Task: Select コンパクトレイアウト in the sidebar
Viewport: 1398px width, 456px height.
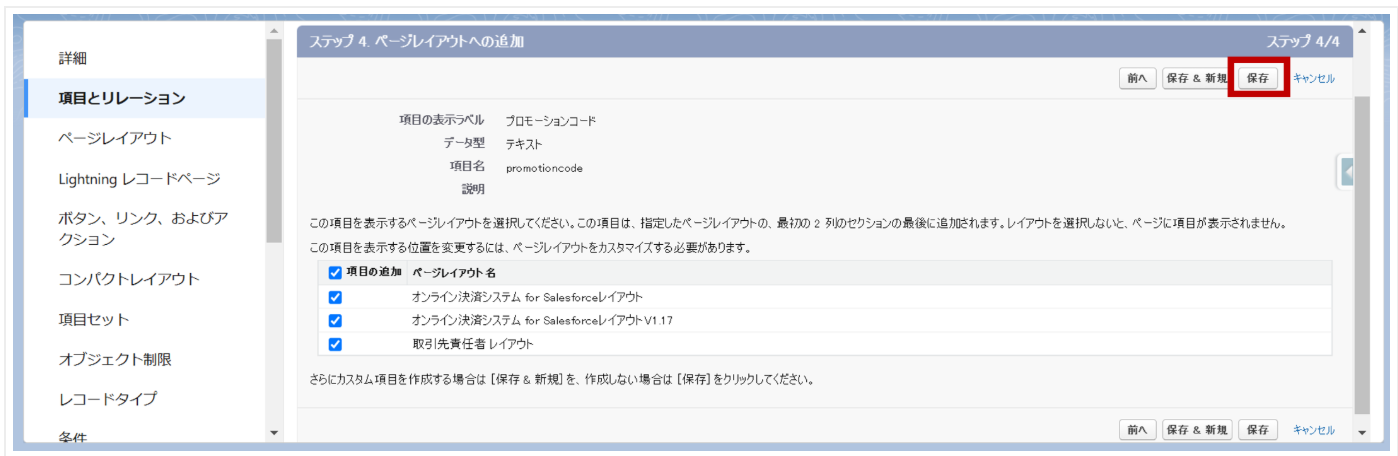Action: coord(129,279)
